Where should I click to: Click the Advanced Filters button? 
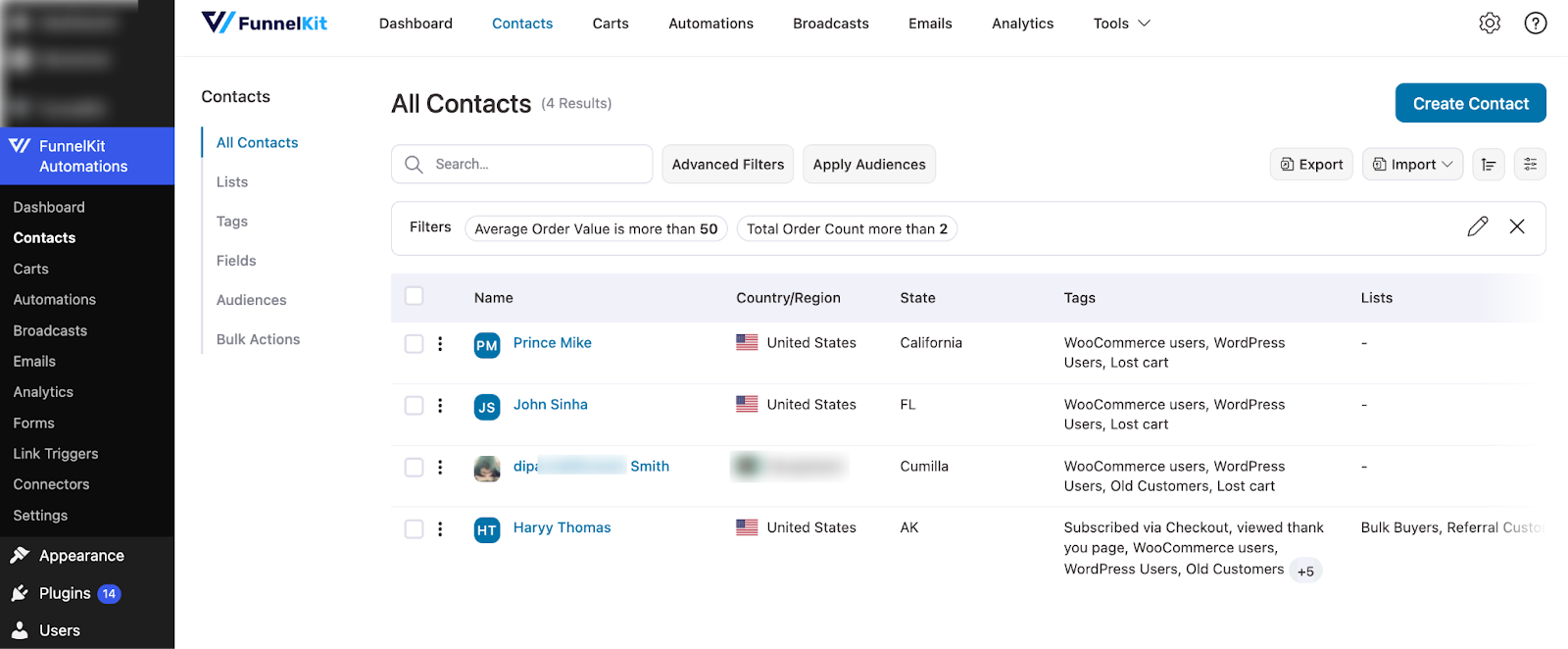point(728,165)
